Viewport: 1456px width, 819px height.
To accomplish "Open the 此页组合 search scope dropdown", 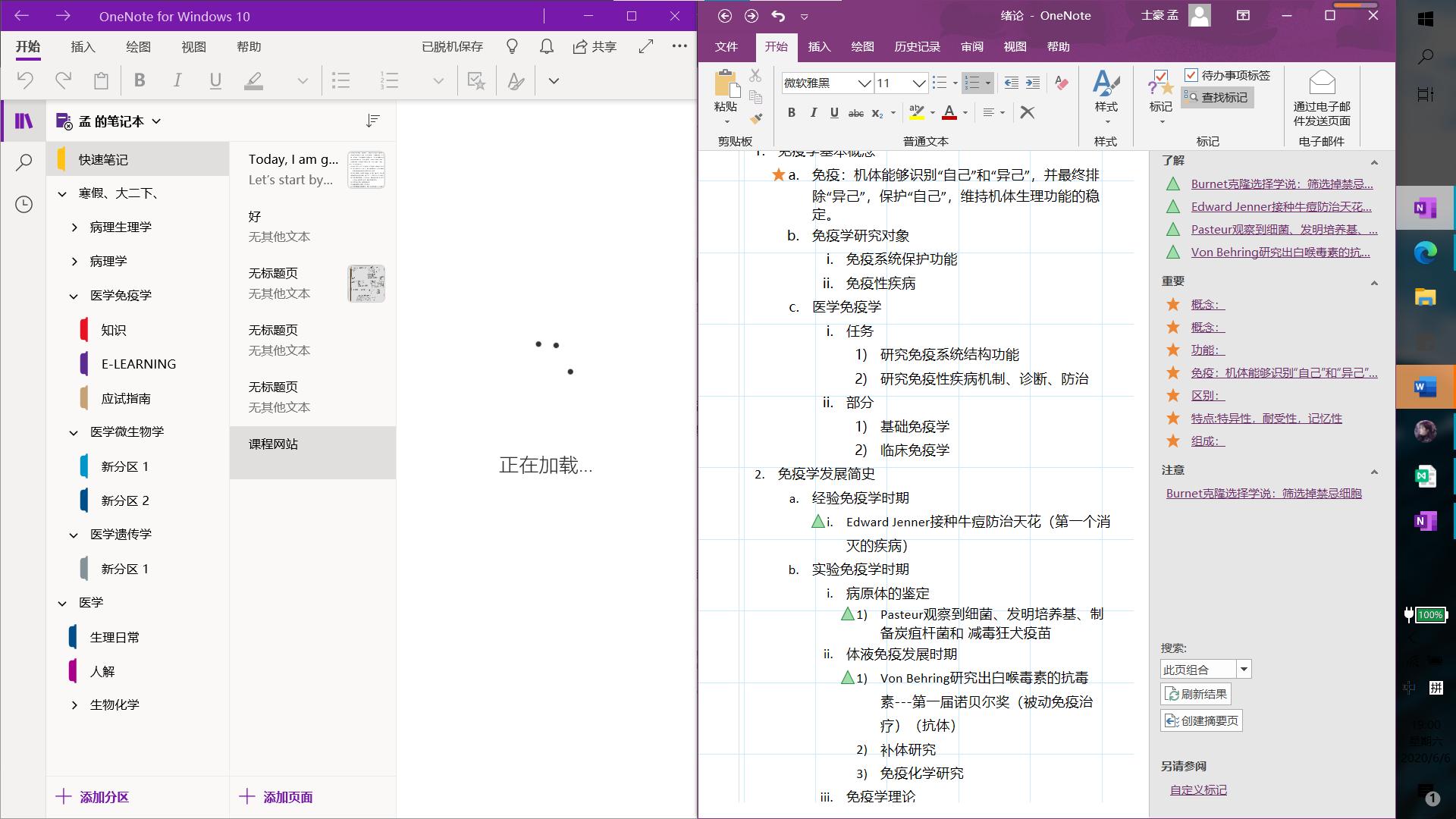I will point(1243,670).
